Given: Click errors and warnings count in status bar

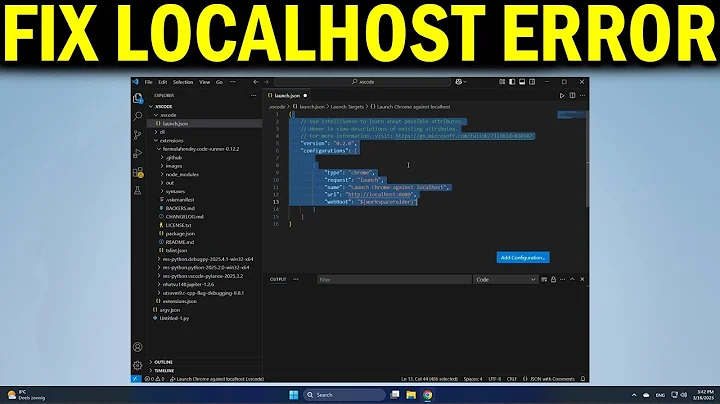Looking at the screenshot, I should (154, 379).
